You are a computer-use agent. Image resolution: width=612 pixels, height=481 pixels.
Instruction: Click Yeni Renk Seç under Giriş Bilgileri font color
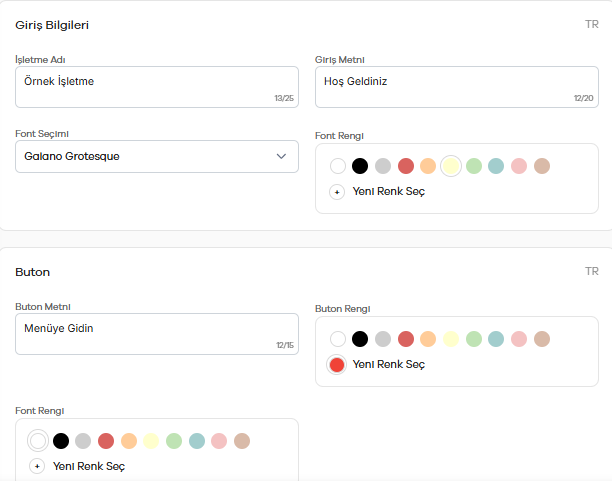tap(389, 192)
